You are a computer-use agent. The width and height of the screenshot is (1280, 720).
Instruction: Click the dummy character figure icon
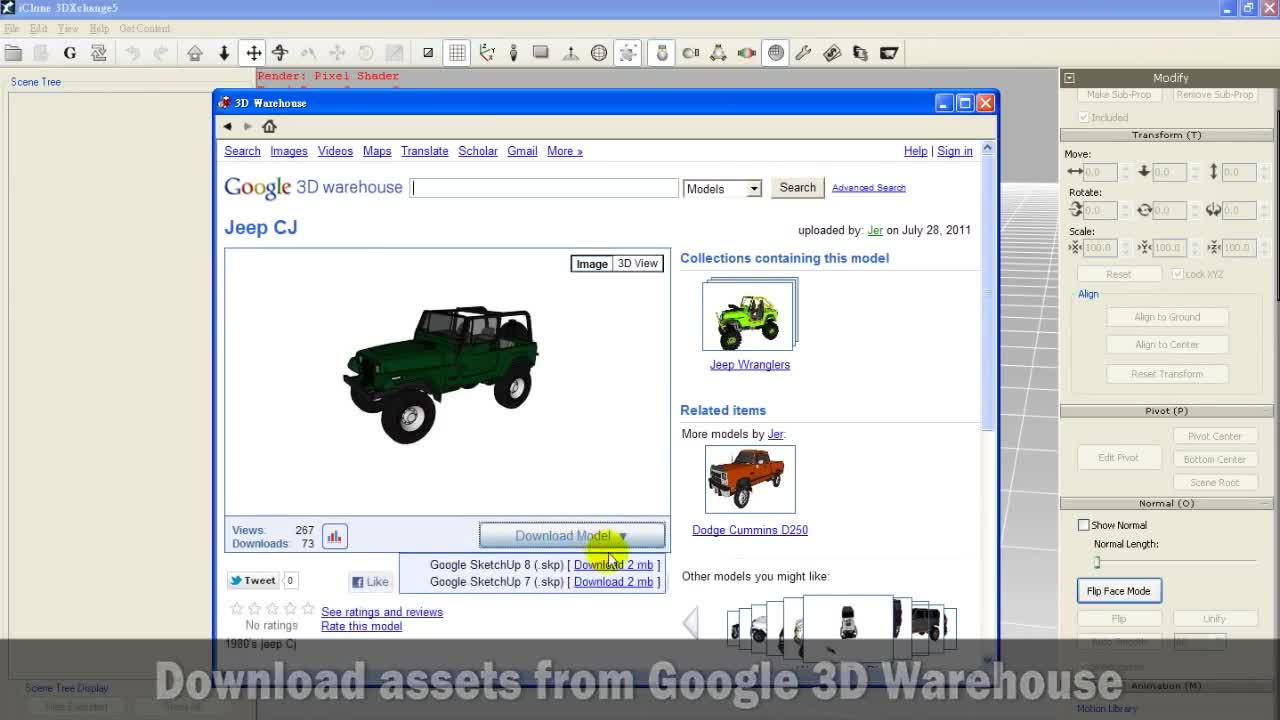(x=513, y=53)
